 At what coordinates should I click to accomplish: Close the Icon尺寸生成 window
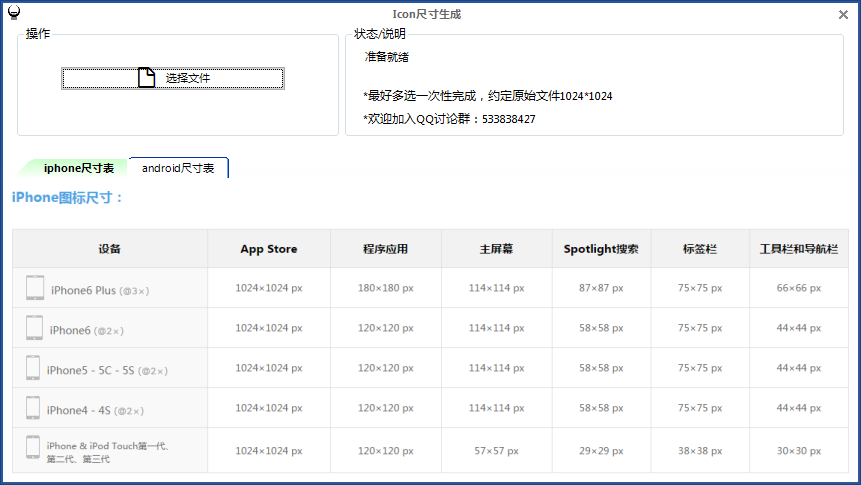843,14
